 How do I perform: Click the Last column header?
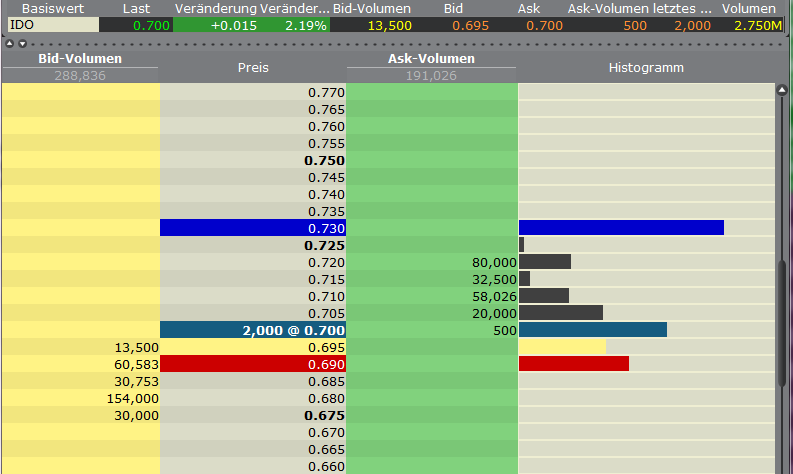(136, 9)
